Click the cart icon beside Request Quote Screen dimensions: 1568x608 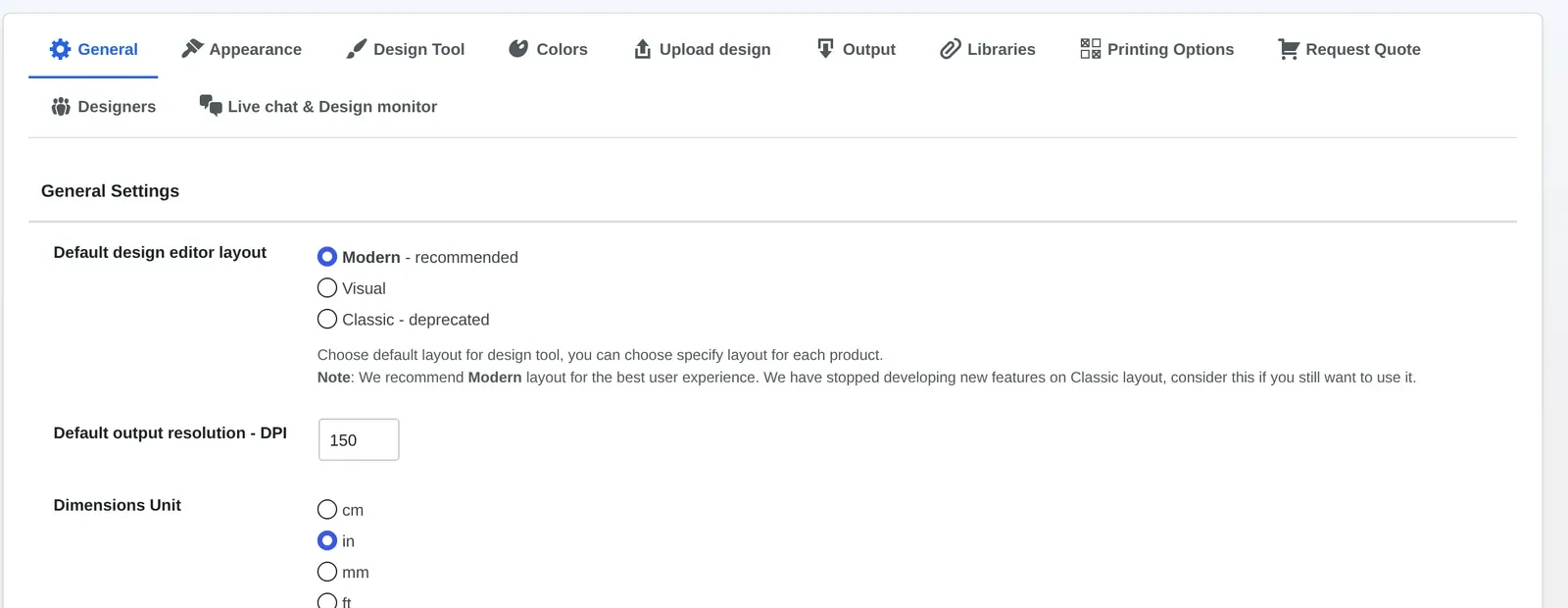click(1289, 49)
